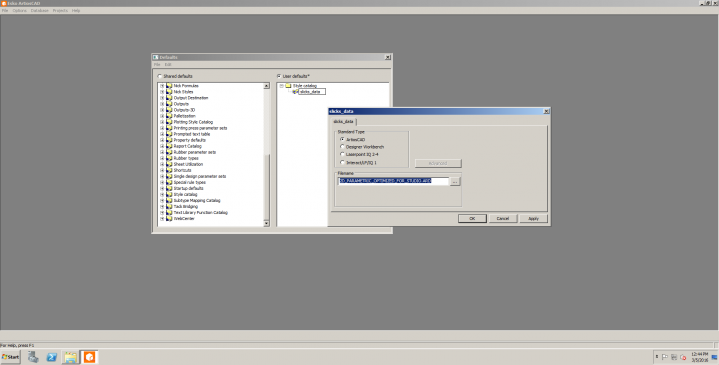Select the Shared defaults radio button

(x=160, y=76)
